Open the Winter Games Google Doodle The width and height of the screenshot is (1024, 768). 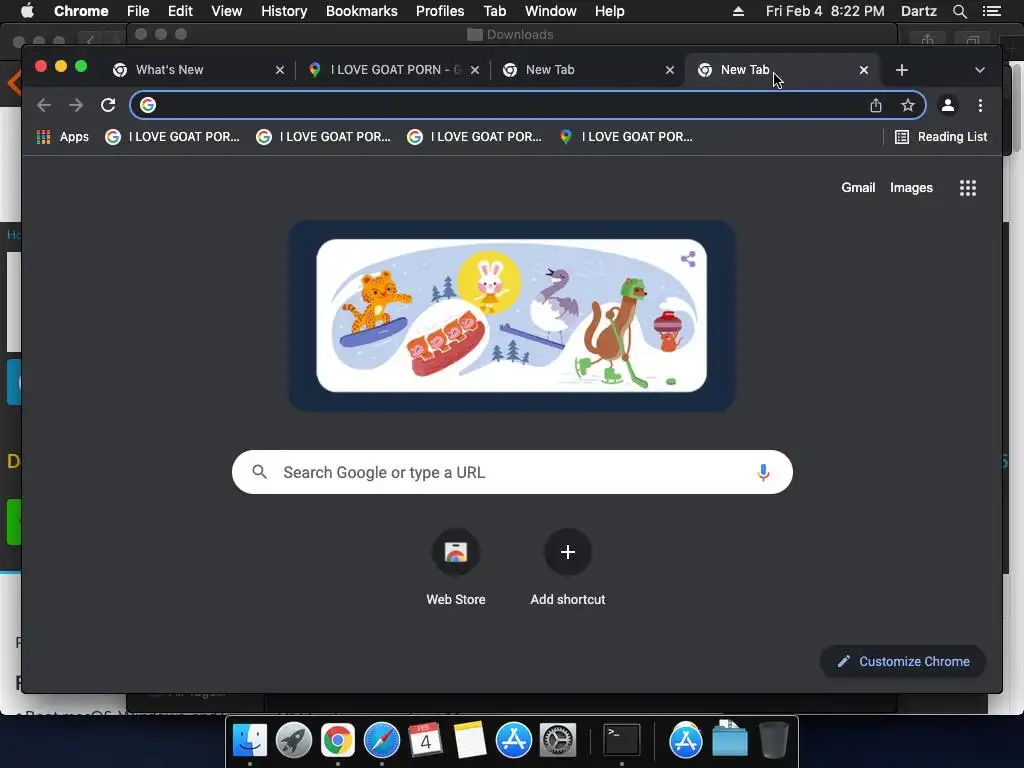click(x=511, y=315)
